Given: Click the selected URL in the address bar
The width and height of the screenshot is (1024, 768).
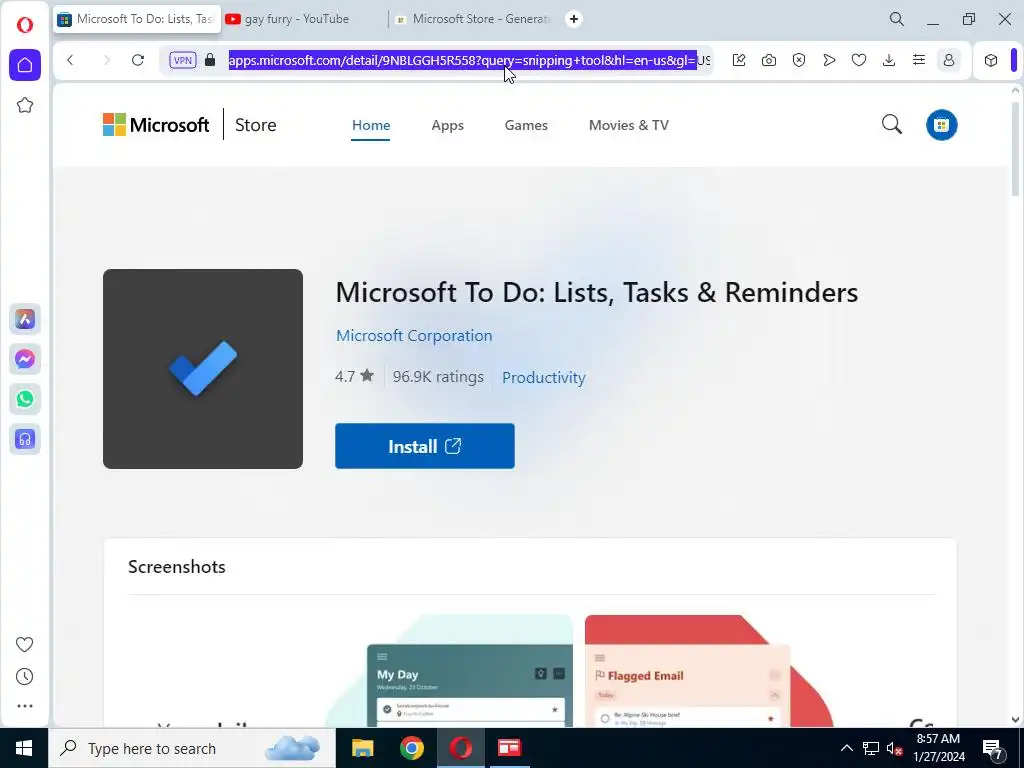Looking at the screenshot, I should (462, 60).
